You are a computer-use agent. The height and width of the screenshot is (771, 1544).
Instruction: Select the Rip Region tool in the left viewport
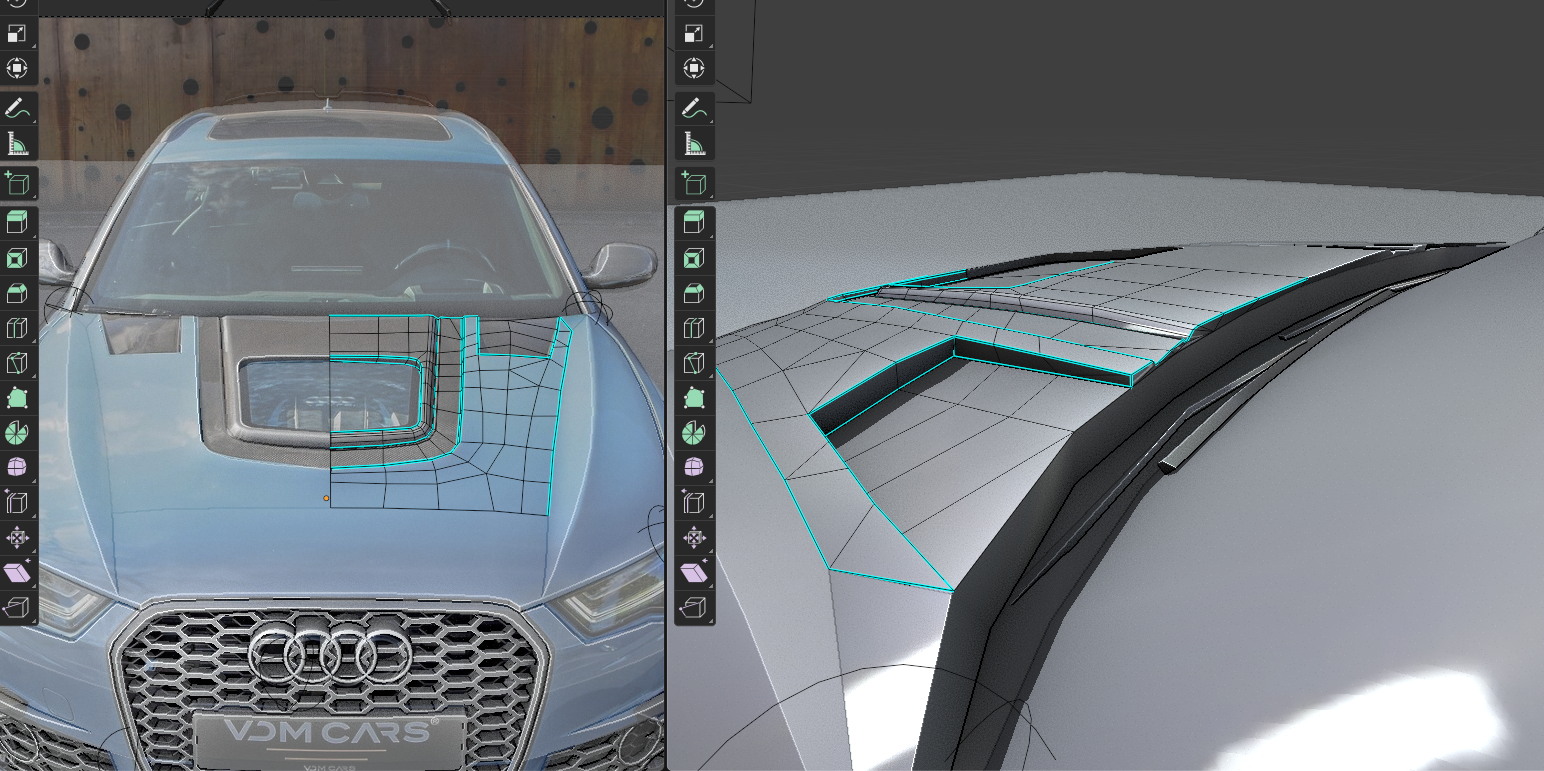click(17, 608)
